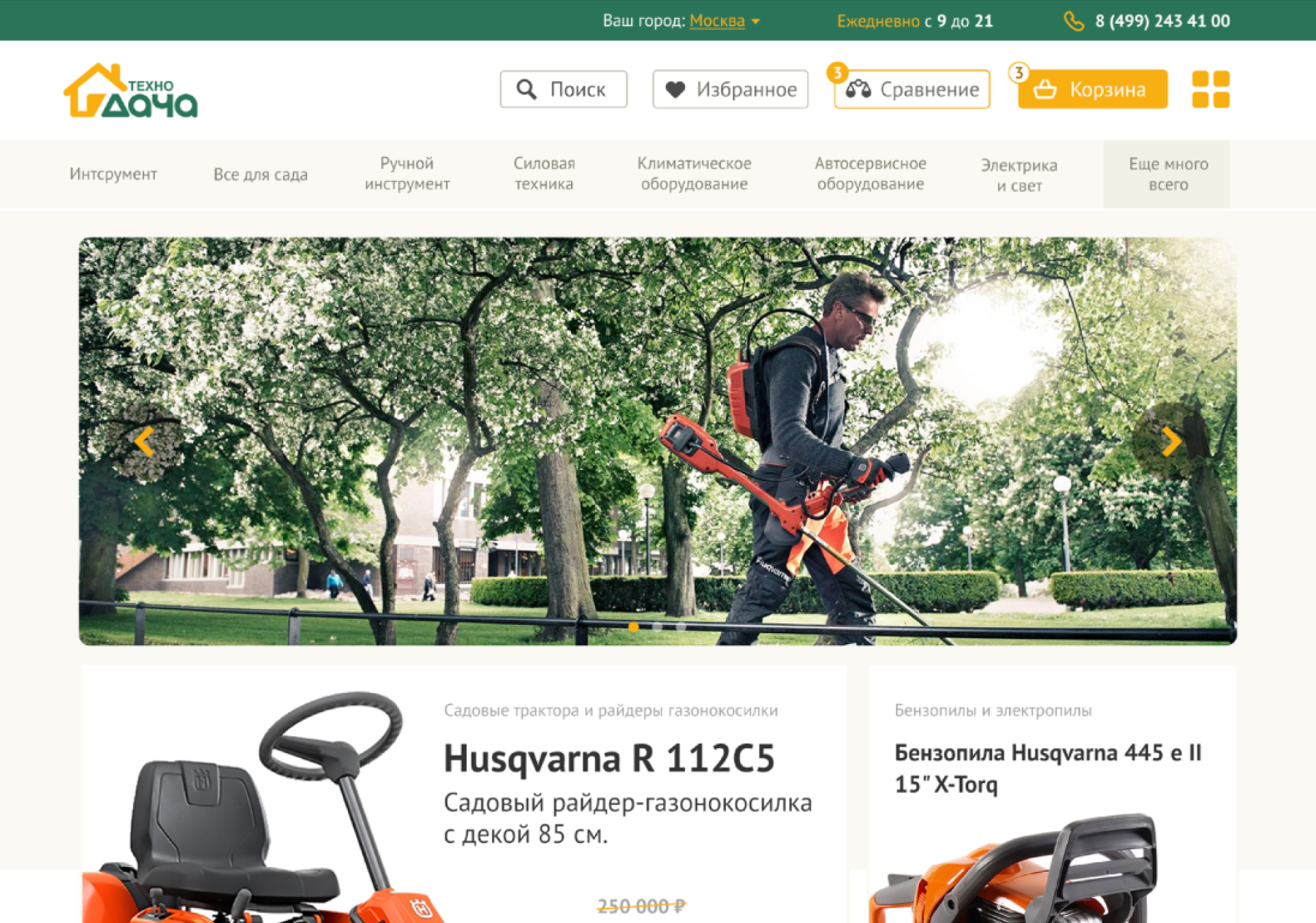
Task: Click the Ежедневно с 9 до 21 text
Action: tap(915, 21)
